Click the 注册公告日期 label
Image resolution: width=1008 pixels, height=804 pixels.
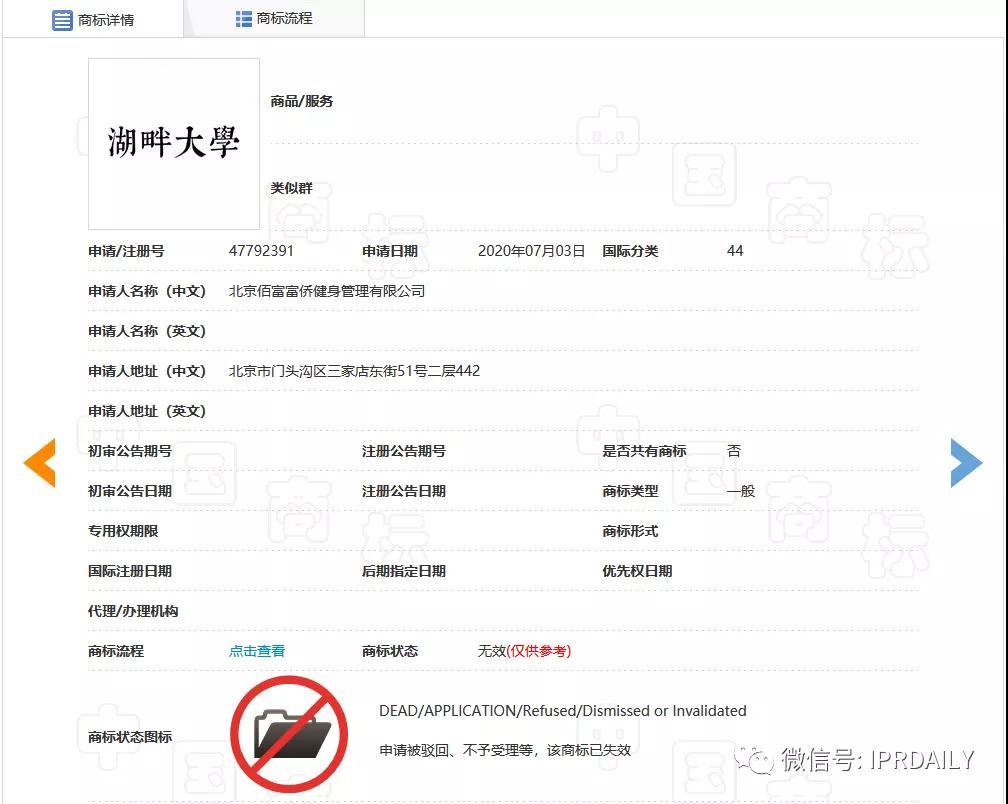point(404,491)
